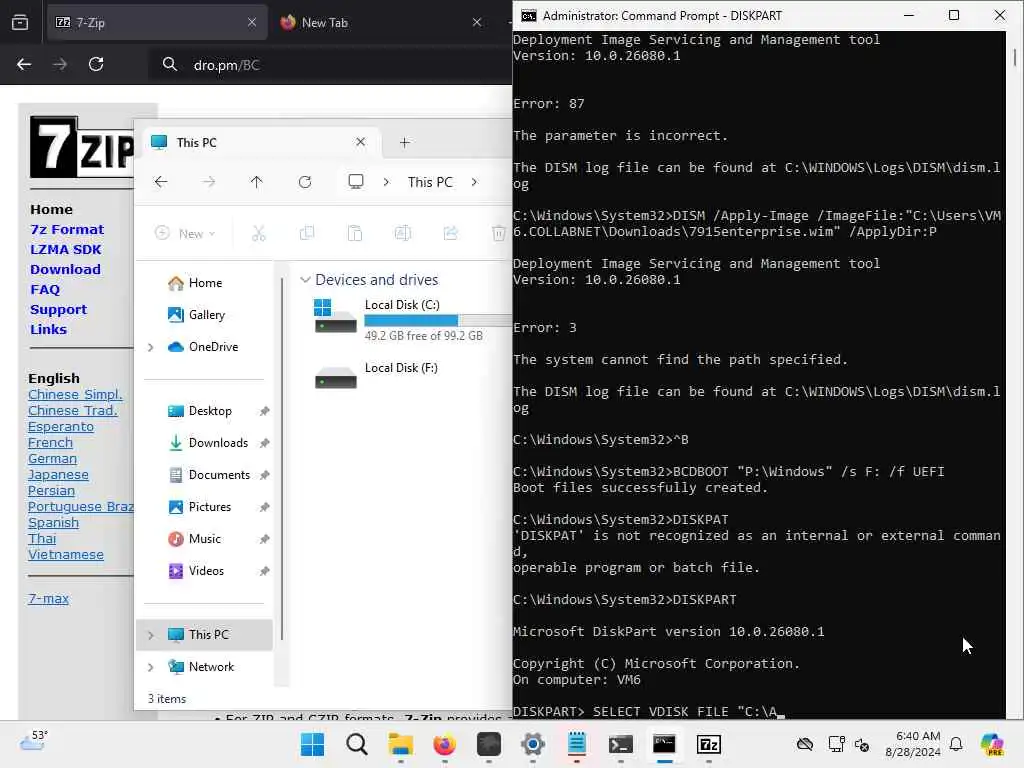The height and width of the screenshot is (768, 1024).
Task: Open the FAQ link on the 7-Zip site
Action: (x=44, y=289)
